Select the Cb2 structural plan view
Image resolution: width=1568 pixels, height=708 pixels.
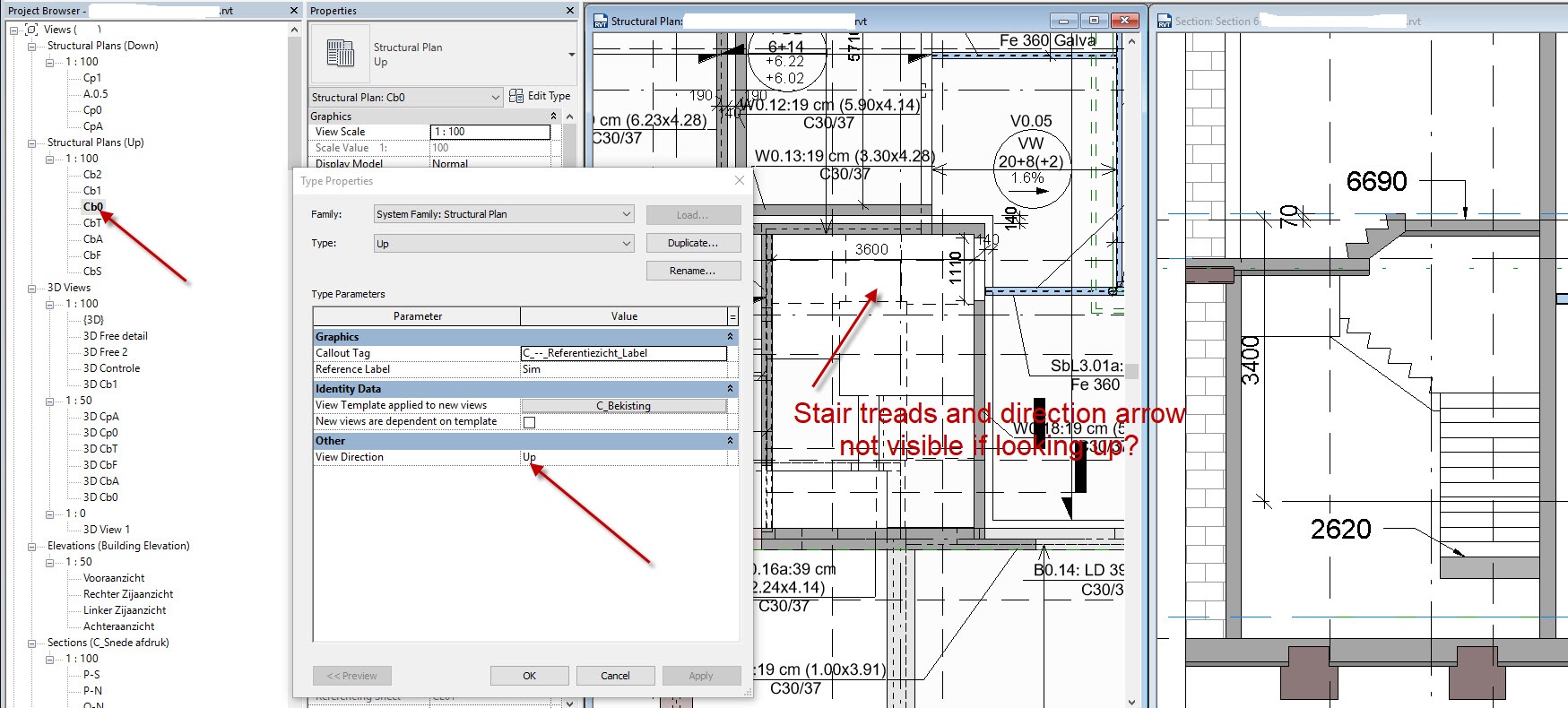92,175
